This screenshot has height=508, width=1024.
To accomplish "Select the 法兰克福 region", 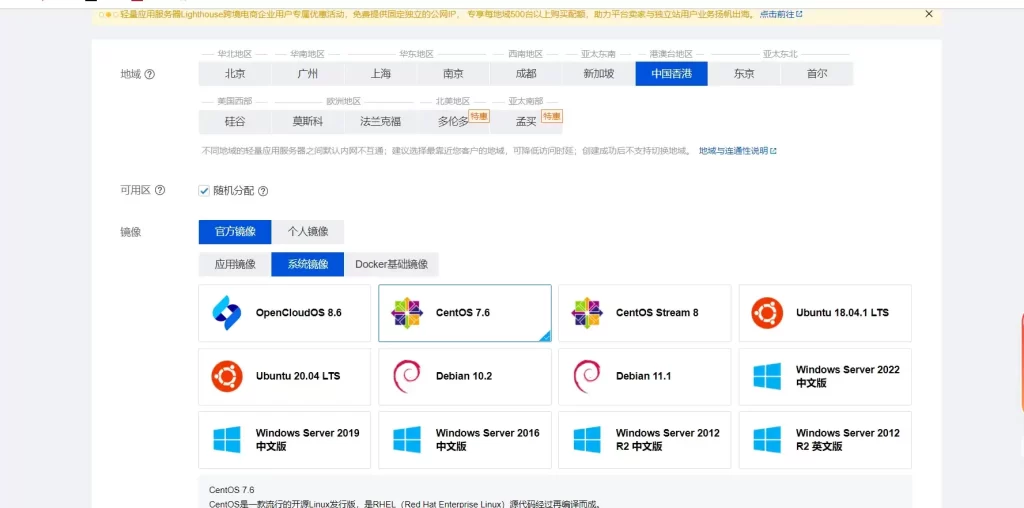I will point(381,121).
